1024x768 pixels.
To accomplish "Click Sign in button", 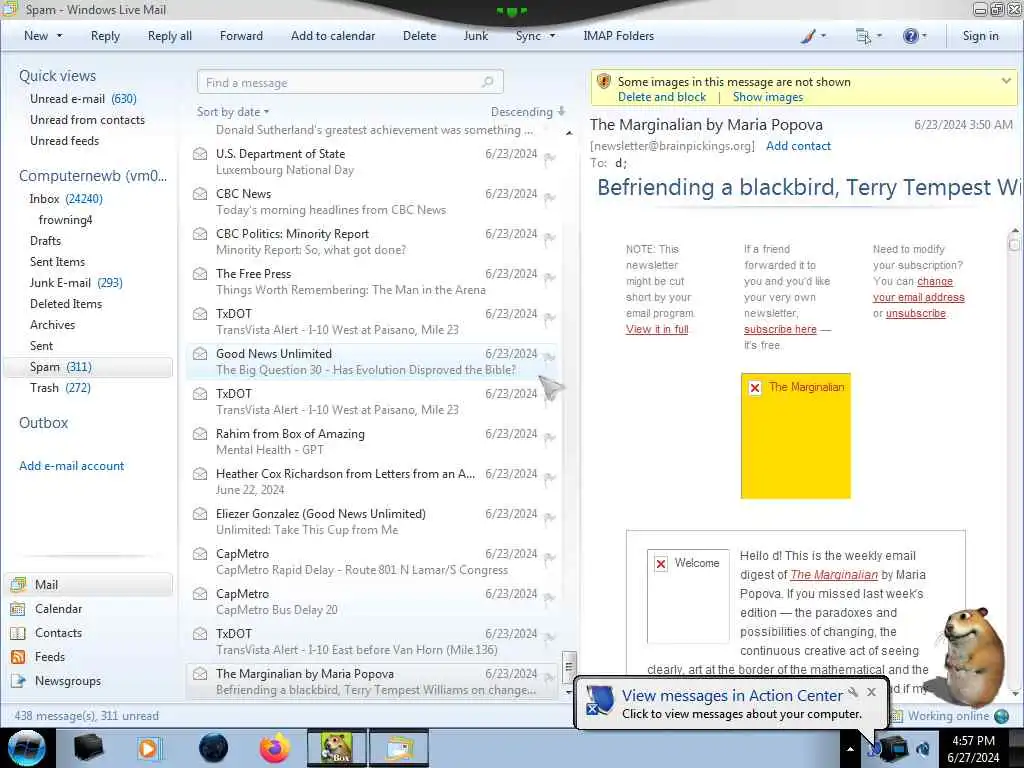I will [x=980, y=36].
